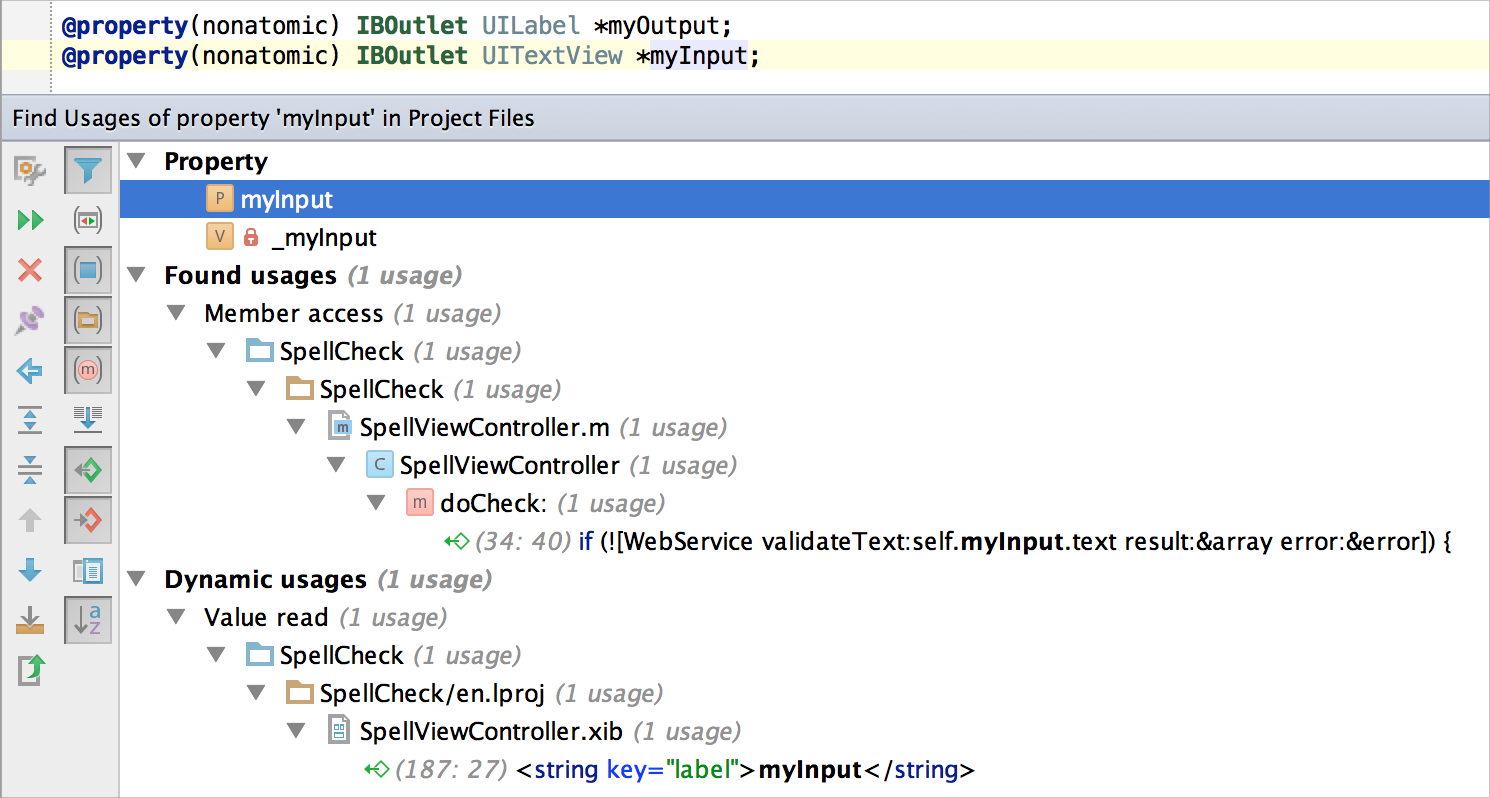The height and width of the screenshot is (798, 1490).
Task: Collapse the Found usages node
Action: (x=137, y=275)
